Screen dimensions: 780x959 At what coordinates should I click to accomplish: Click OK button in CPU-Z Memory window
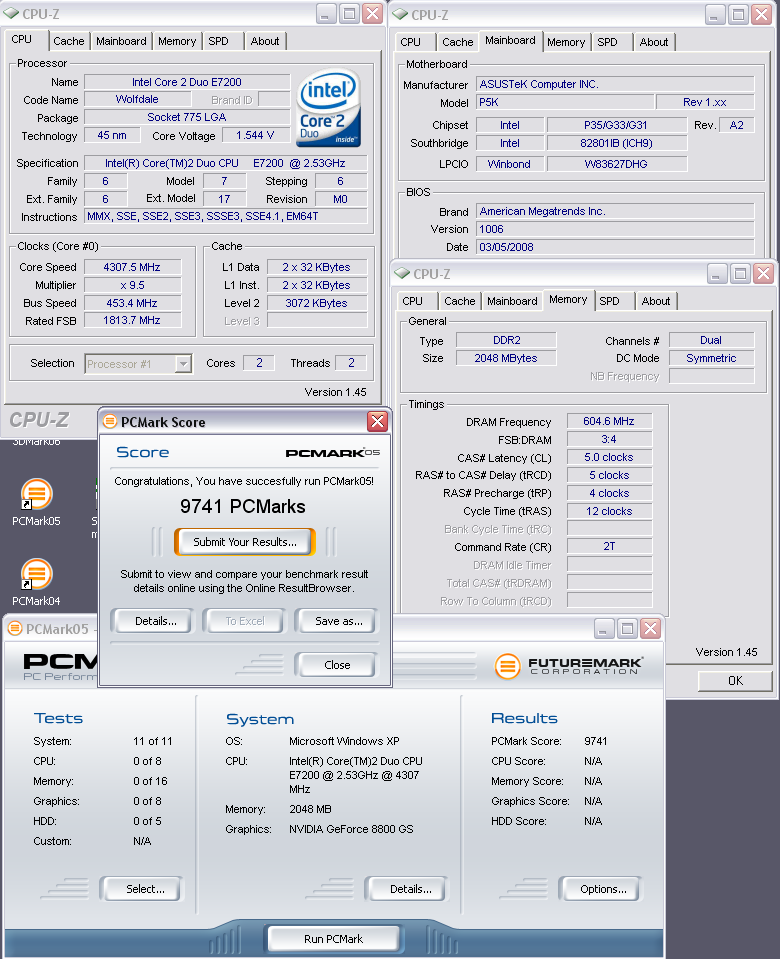735,681
